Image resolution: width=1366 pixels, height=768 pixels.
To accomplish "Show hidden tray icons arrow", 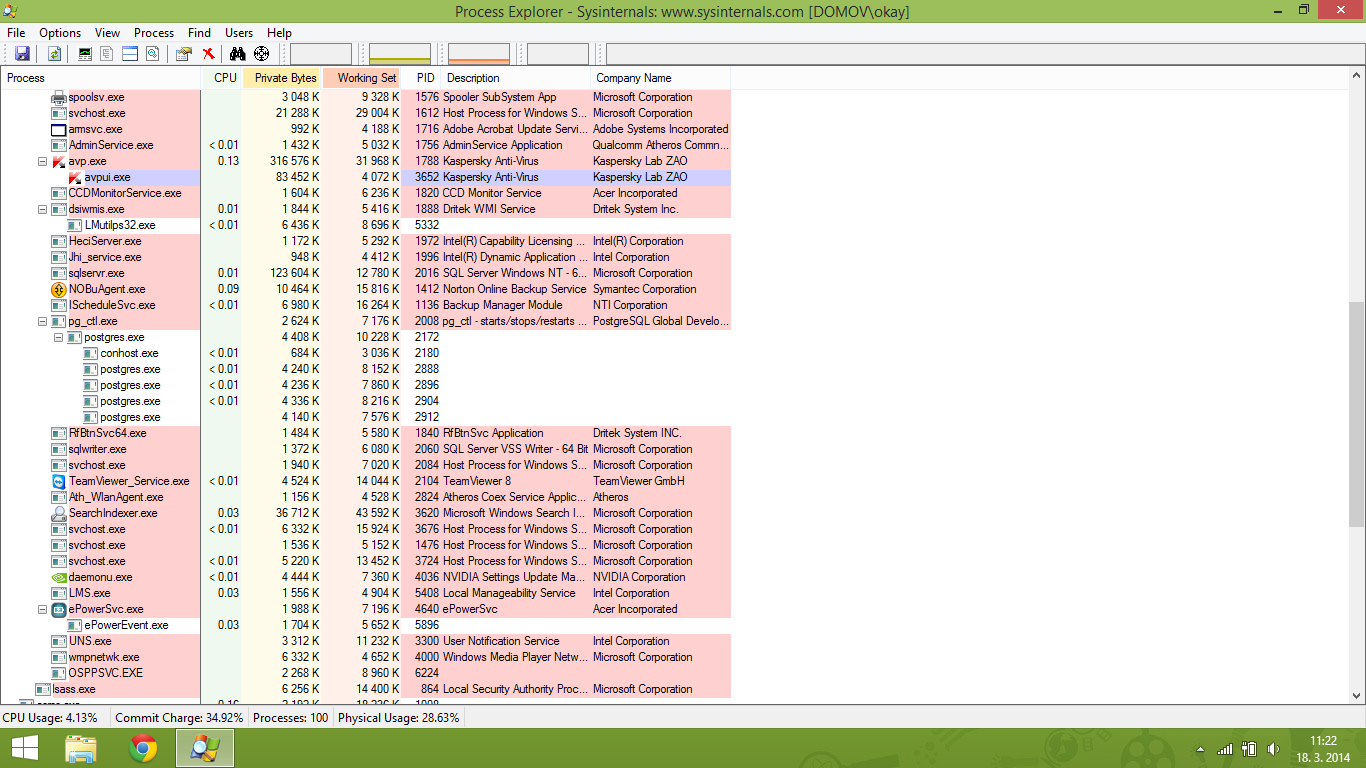I will [x=1200, y=748].
